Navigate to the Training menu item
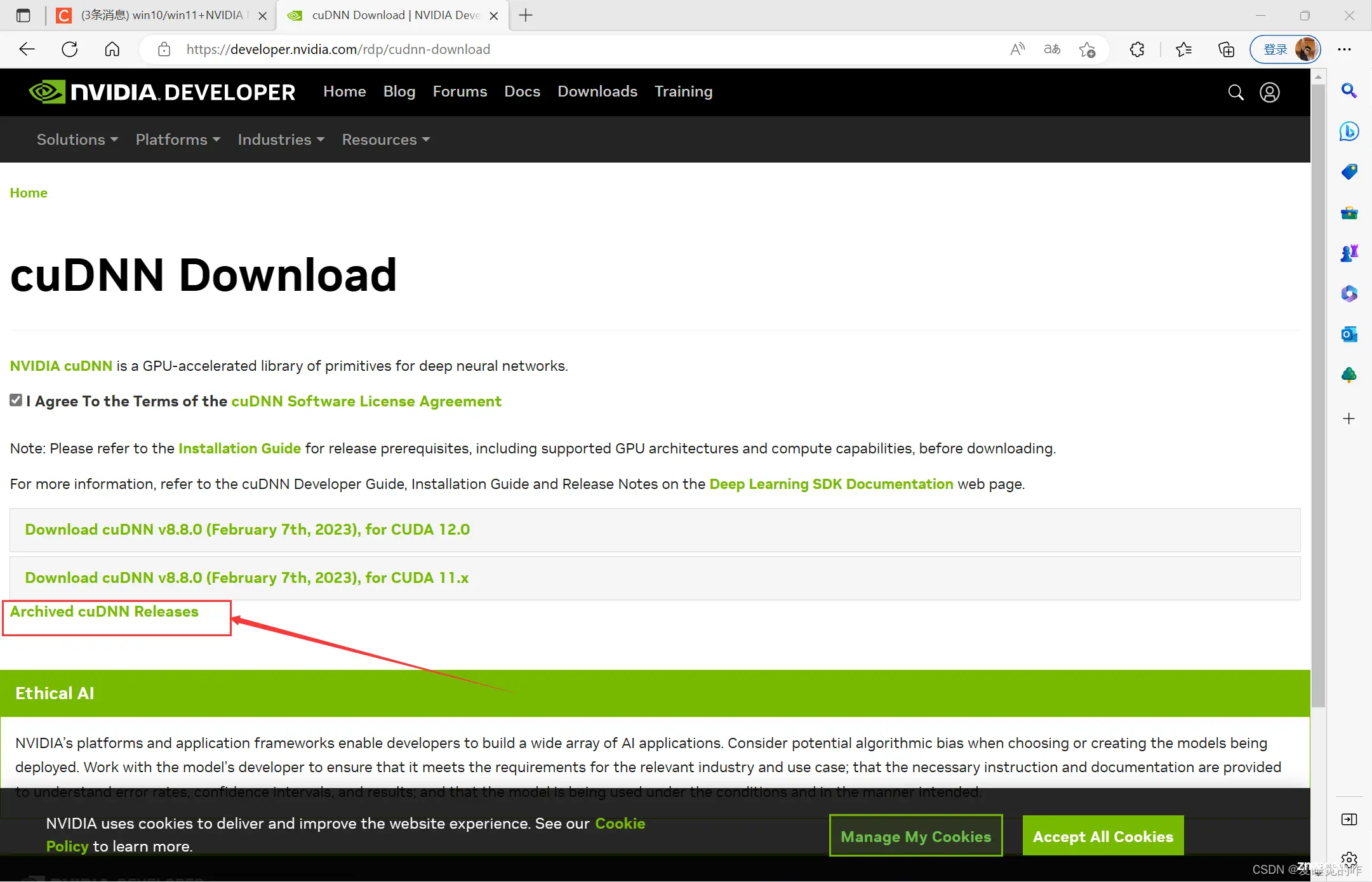Viewport: 1372px width, 882px height. click(x=684, y=92)
